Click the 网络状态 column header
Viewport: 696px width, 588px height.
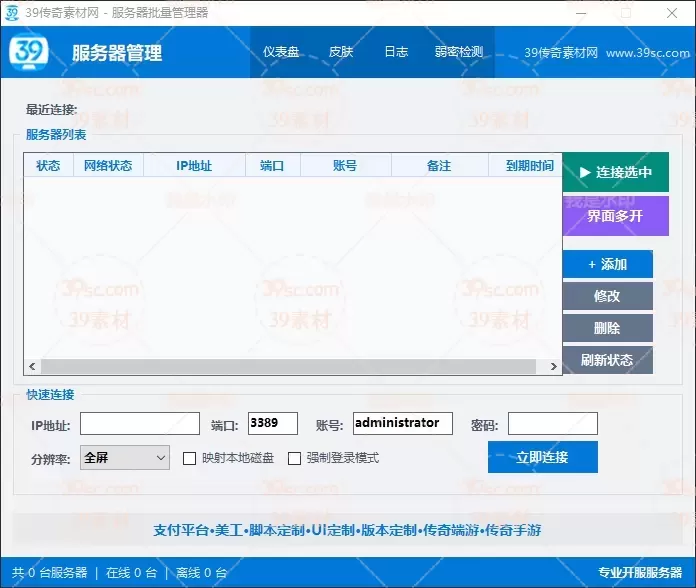tap(108, 166)
